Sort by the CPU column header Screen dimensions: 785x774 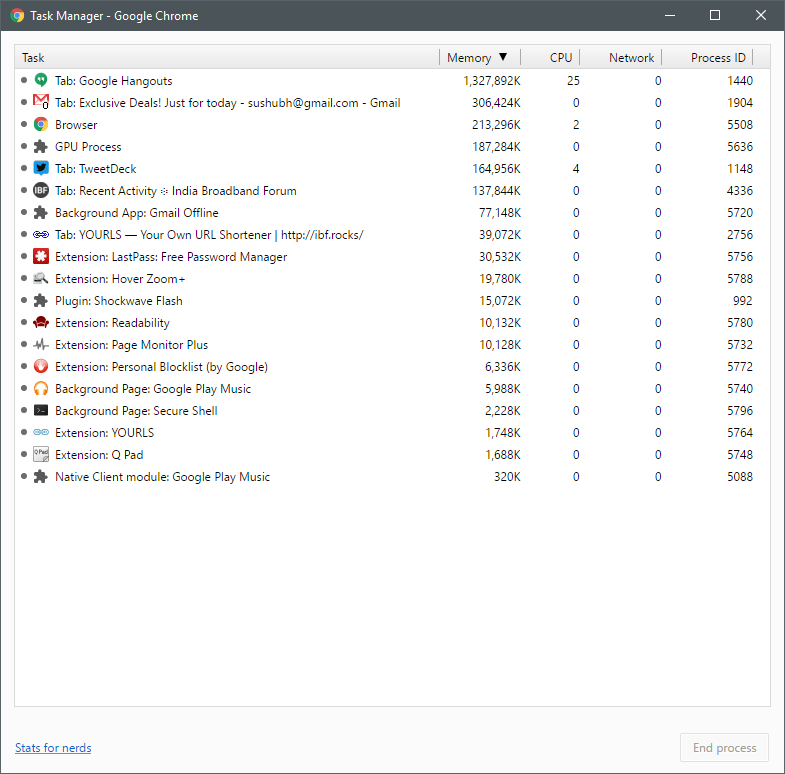(x=561, y=58)
